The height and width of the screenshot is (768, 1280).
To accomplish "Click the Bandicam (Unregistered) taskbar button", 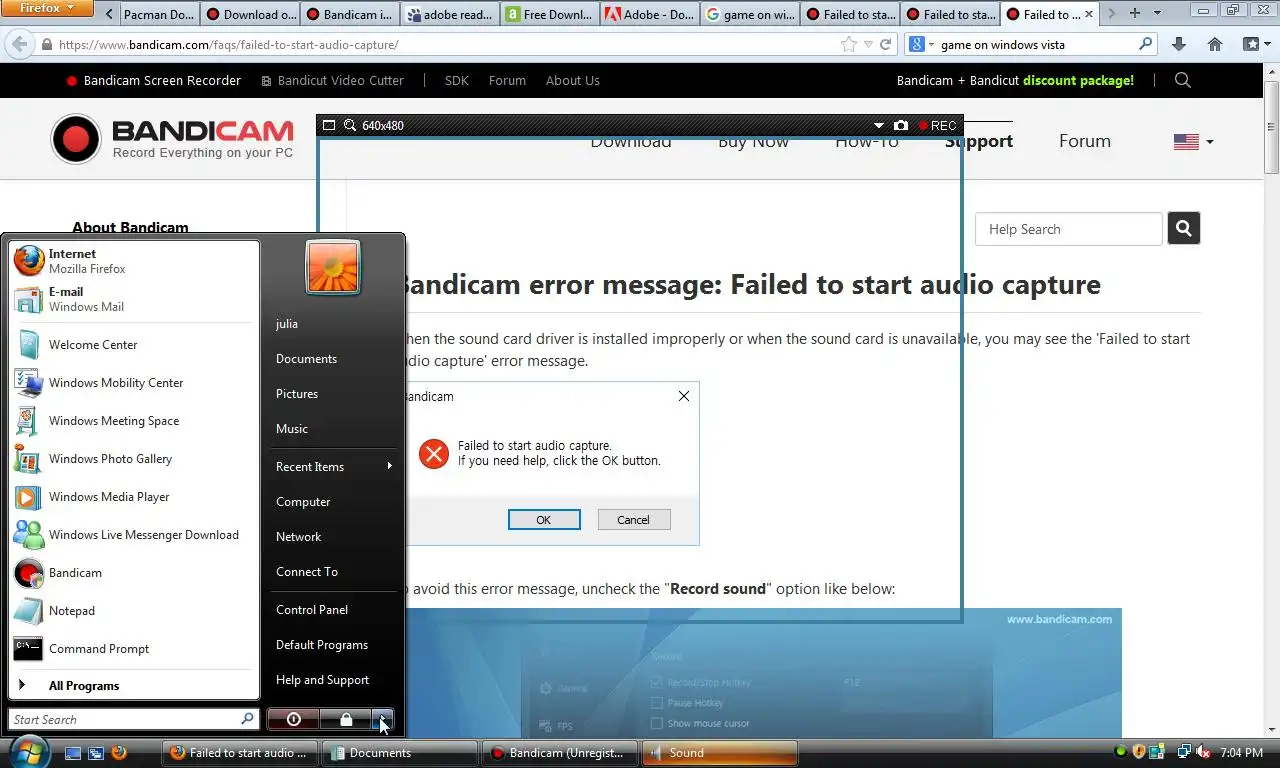I will (x=559, y=753).
